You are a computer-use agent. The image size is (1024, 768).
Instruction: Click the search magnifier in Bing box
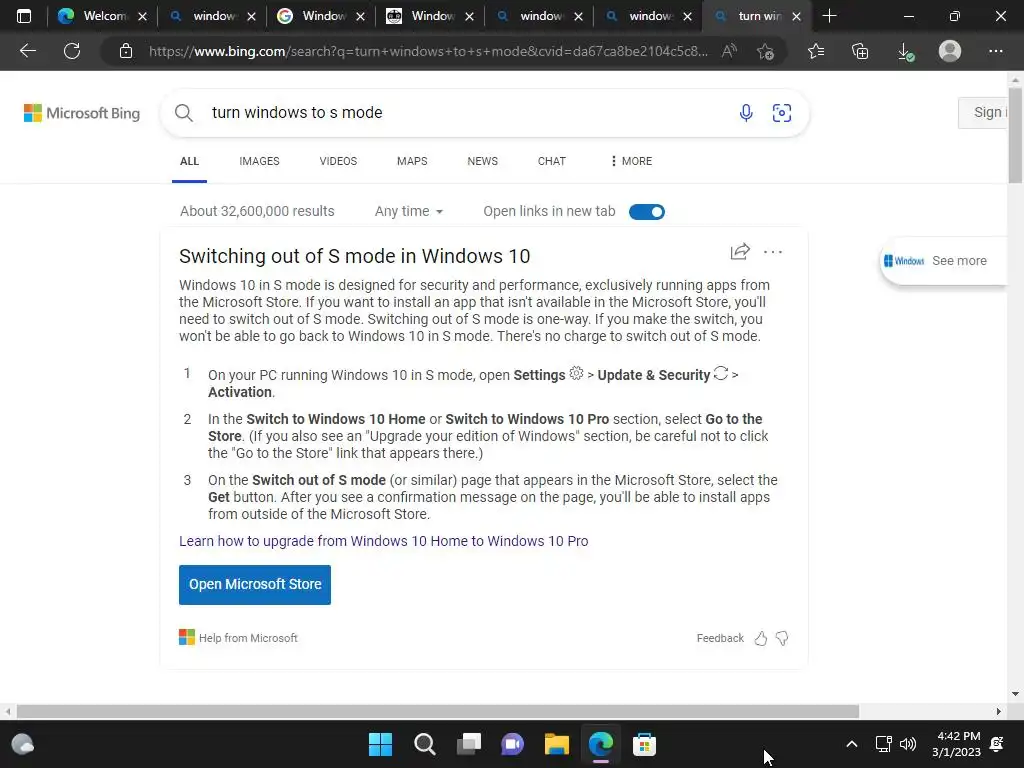[184, 113]
